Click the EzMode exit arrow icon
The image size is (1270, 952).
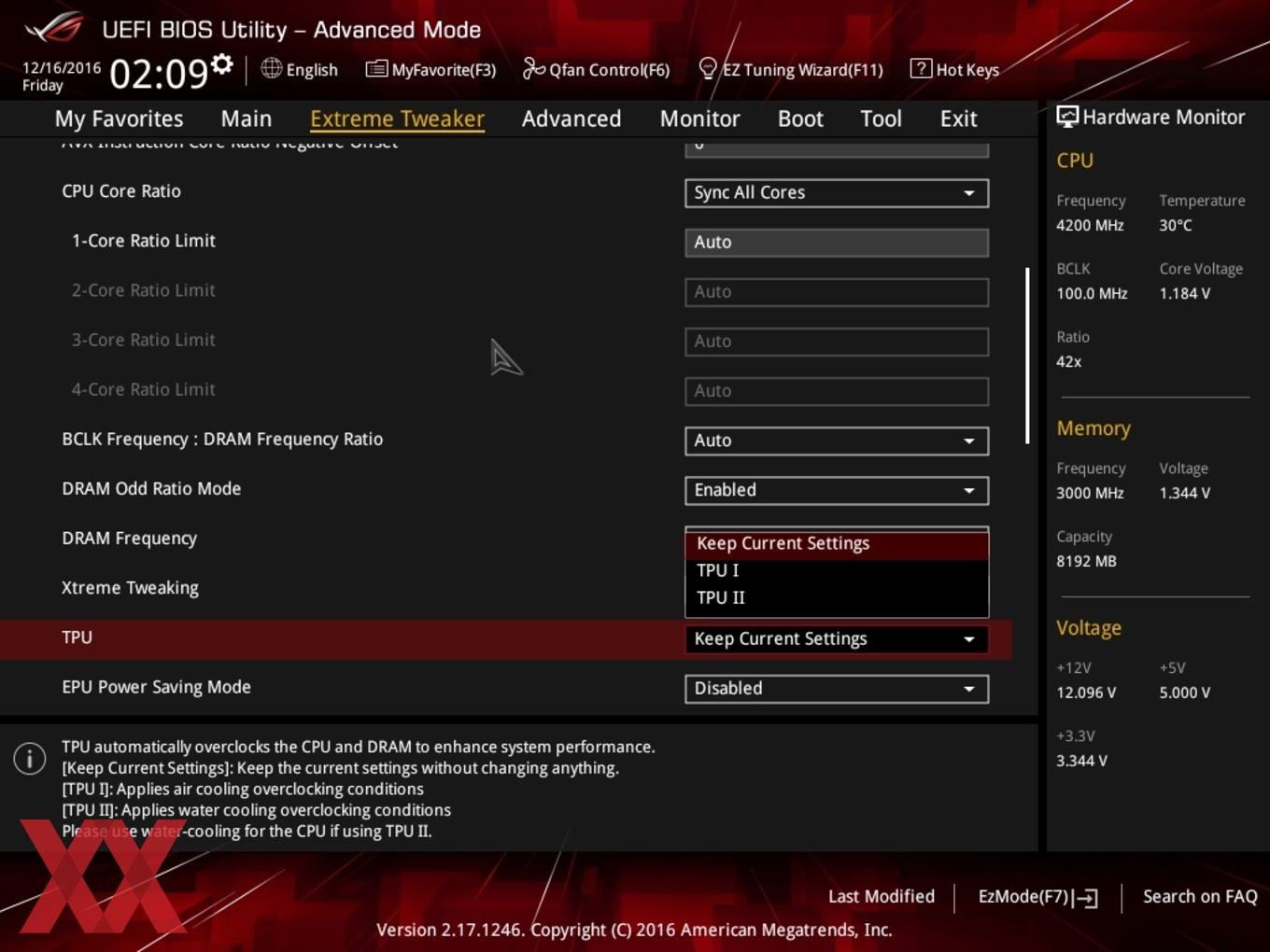click(1085, 898)
